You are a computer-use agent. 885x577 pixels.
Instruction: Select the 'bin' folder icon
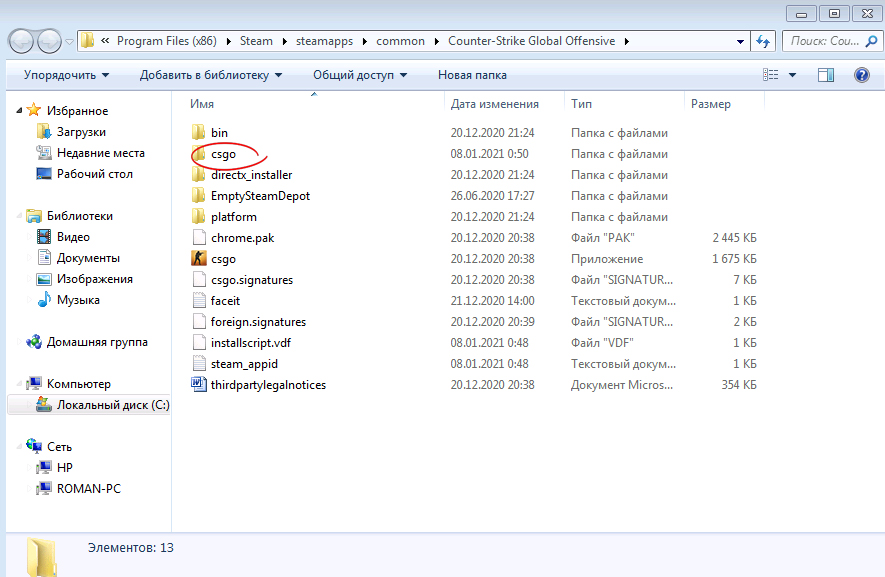(198, 133)
